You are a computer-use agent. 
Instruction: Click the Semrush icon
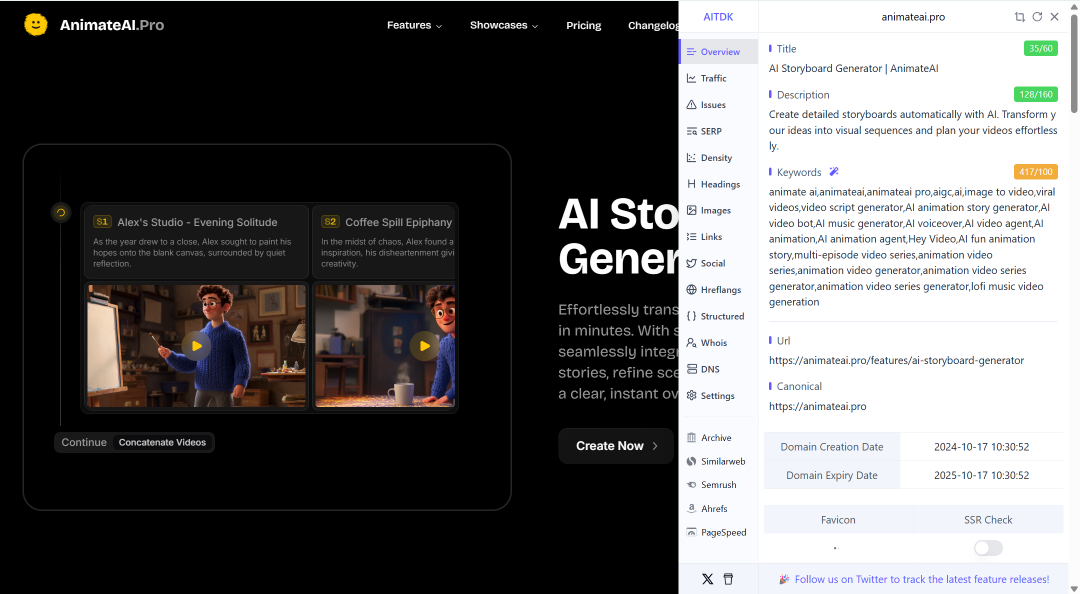coord(692,484)
